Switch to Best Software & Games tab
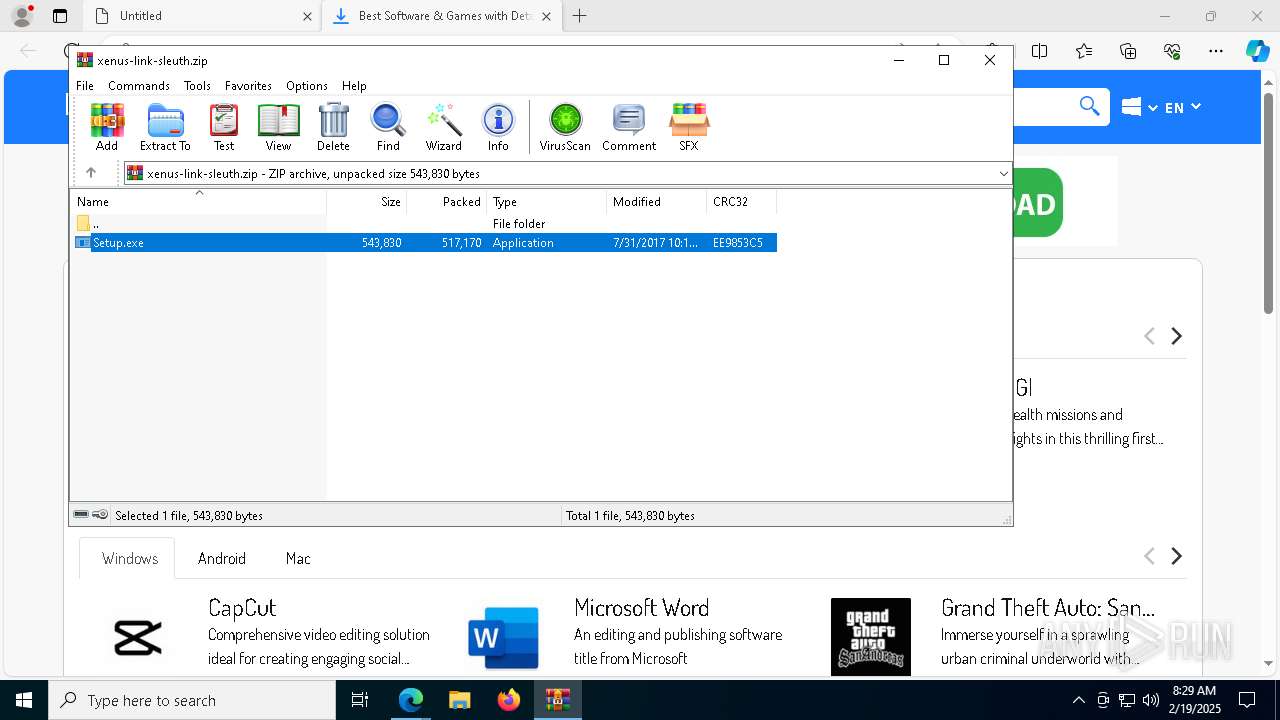Viewport: 1280px width, 720px height. (443, 16)
